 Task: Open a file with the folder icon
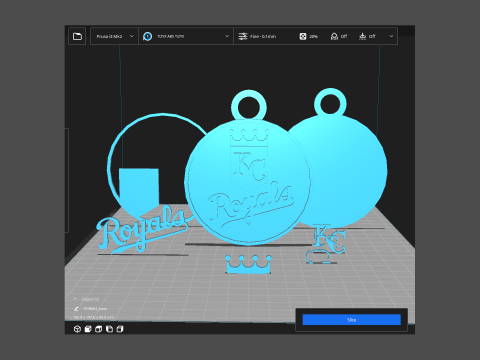tap(77, 36)
